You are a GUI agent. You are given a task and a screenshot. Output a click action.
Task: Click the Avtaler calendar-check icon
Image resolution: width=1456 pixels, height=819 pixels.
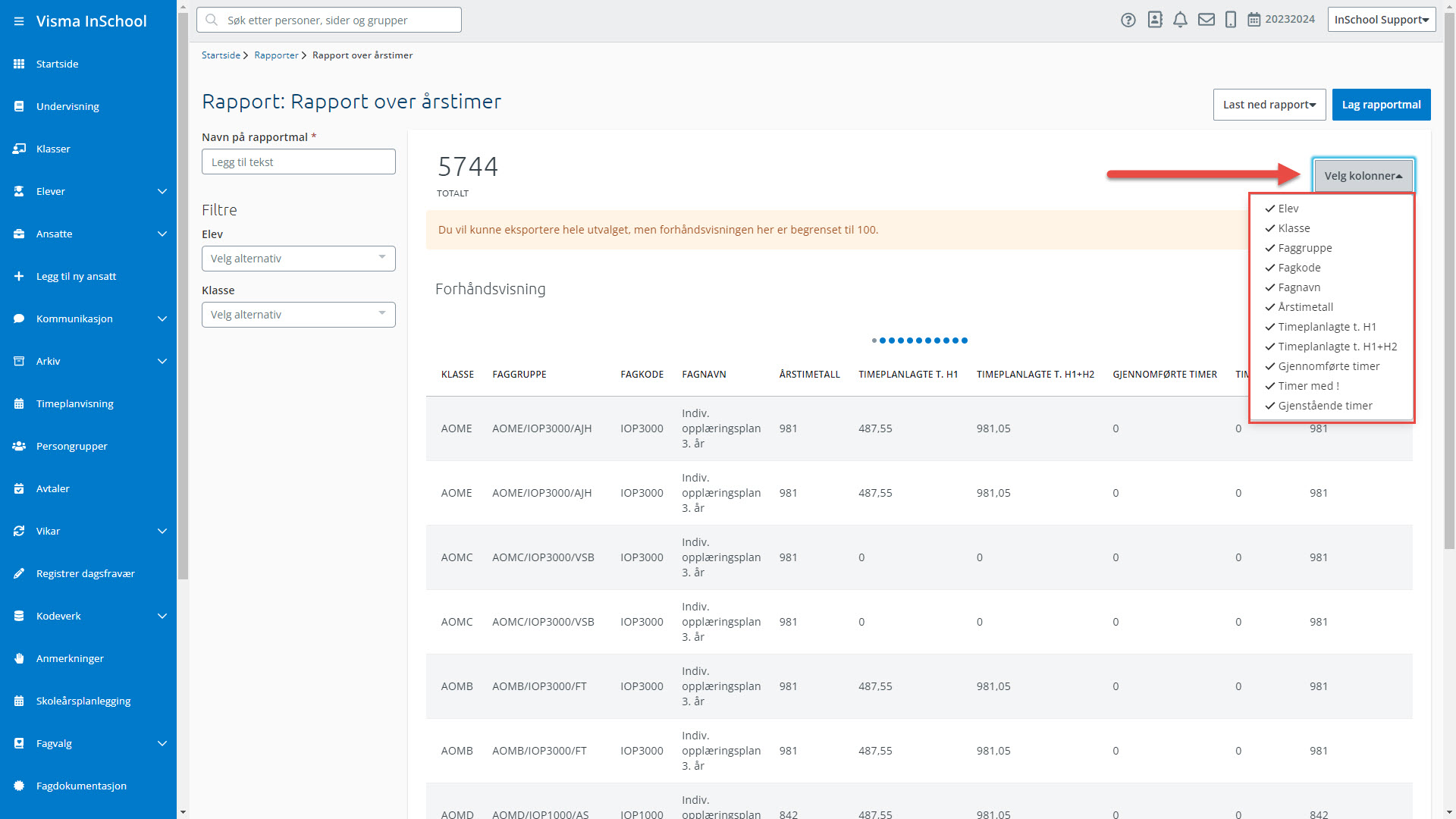click(x=19, y=488)
